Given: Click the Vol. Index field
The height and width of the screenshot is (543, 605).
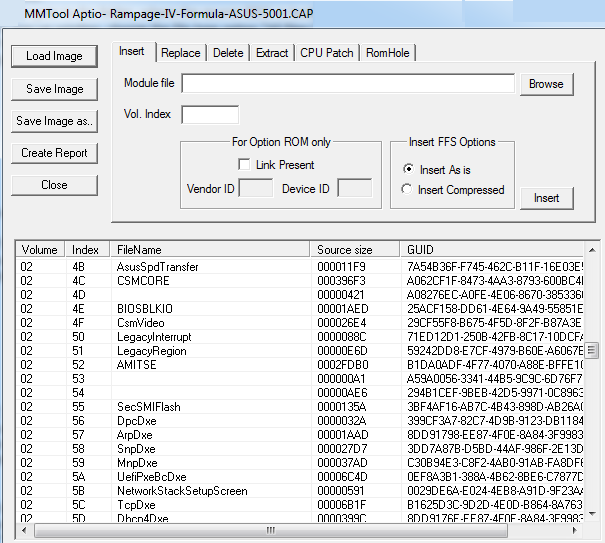Looking at the screenshot, I should pos(210,115).
